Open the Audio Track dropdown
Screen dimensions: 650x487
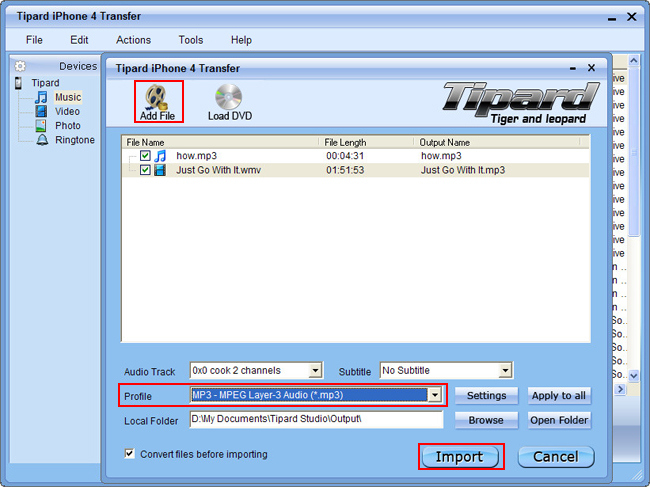315,371
